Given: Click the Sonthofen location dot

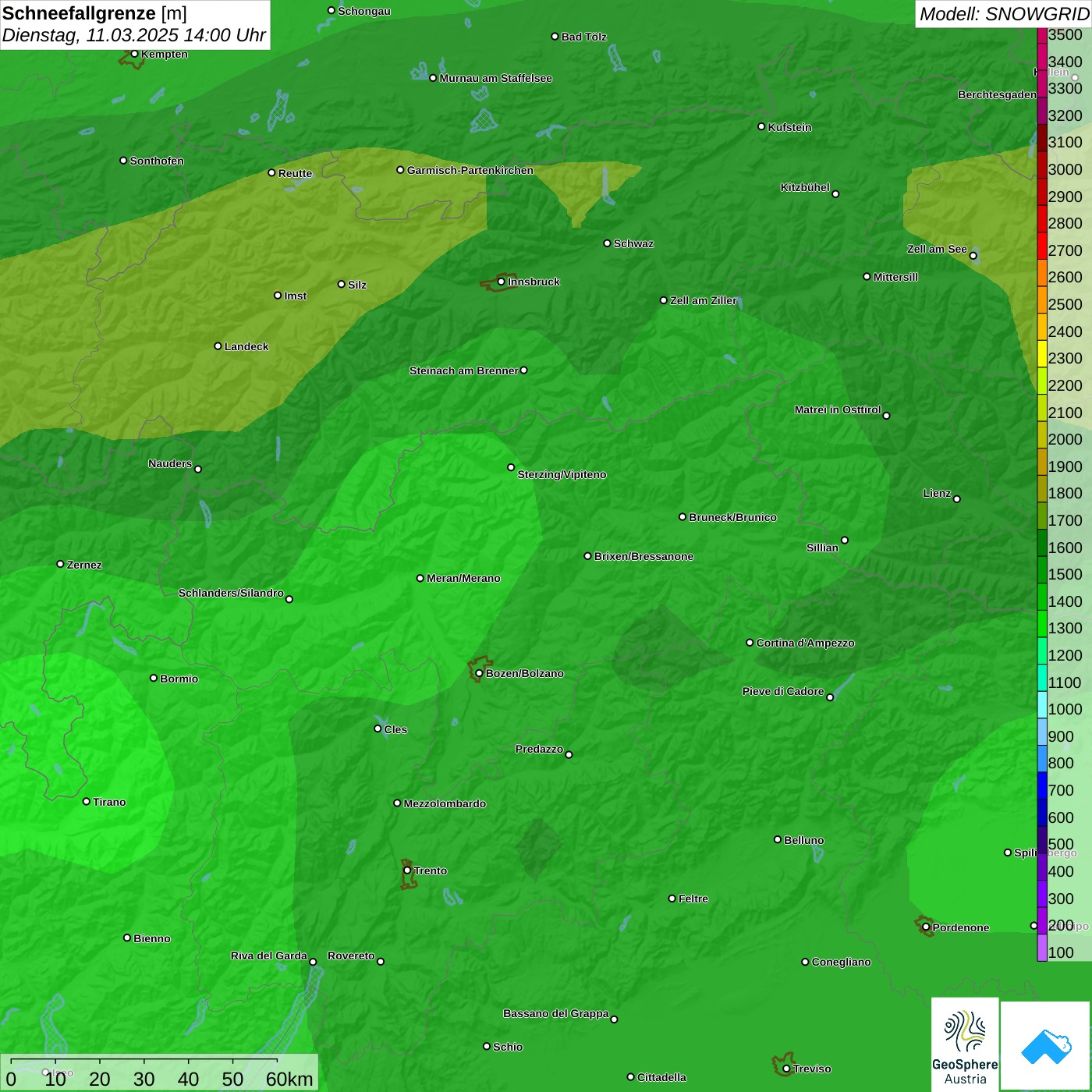Looking at the screenshot, I should point(123,161).
